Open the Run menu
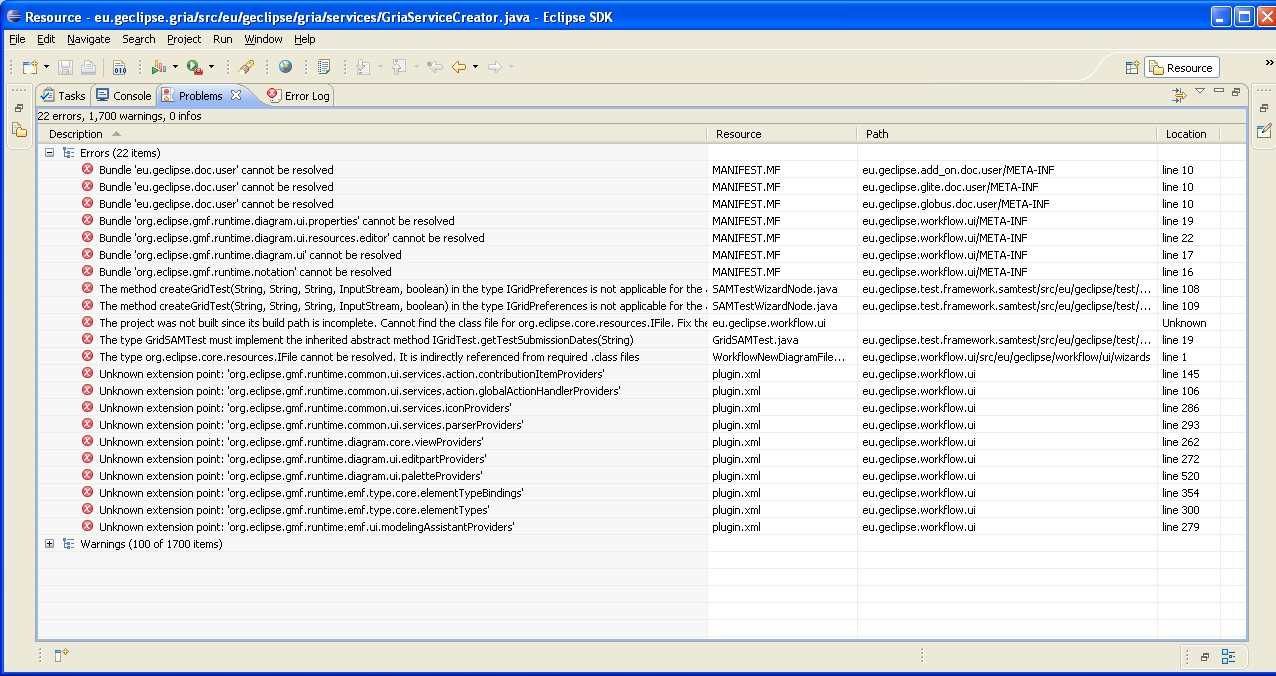 [x=222, y=39]
